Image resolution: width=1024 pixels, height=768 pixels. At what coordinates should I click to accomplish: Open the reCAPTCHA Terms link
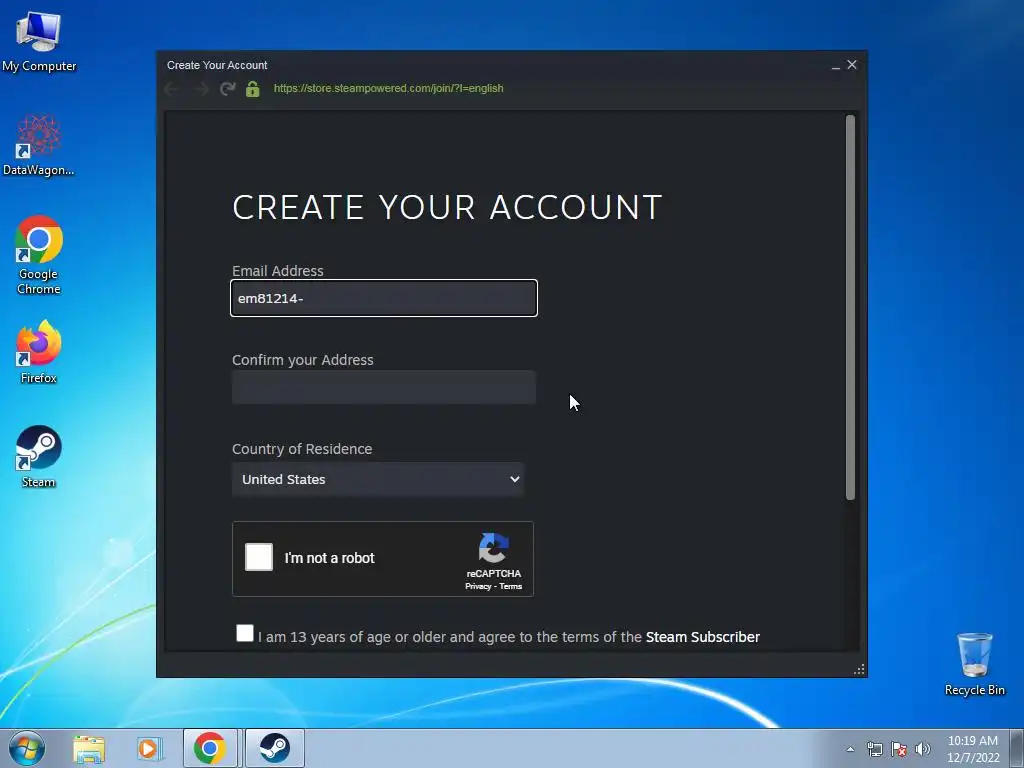pyautogui.click(x=511, y=586)
